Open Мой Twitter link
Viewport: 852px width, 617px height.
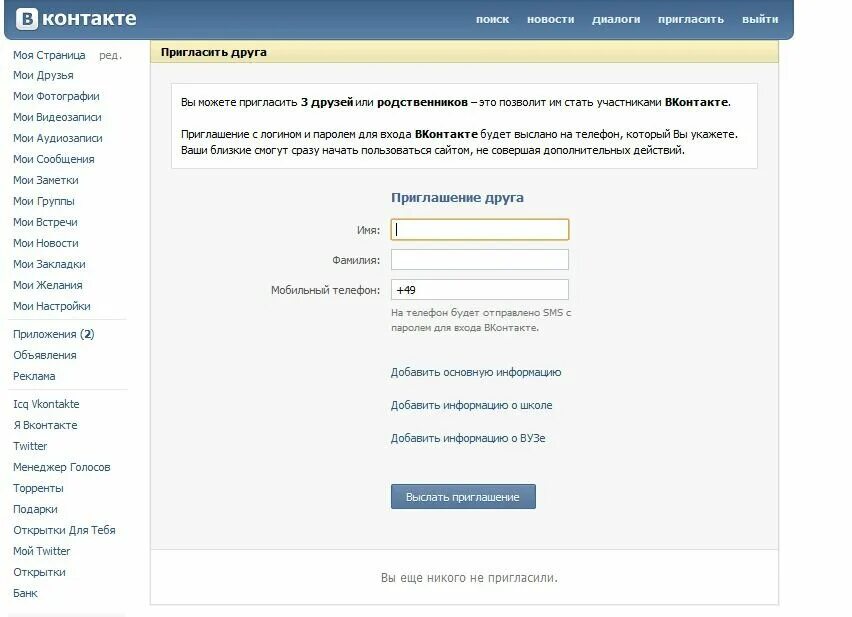[42, 551]
